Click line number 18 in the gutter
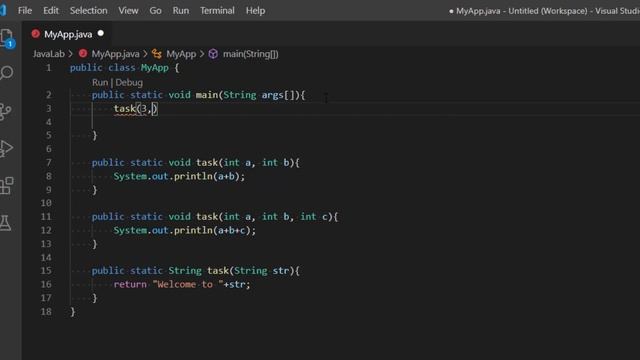Screen dimensions: 640x360 (x=46, y=311)
